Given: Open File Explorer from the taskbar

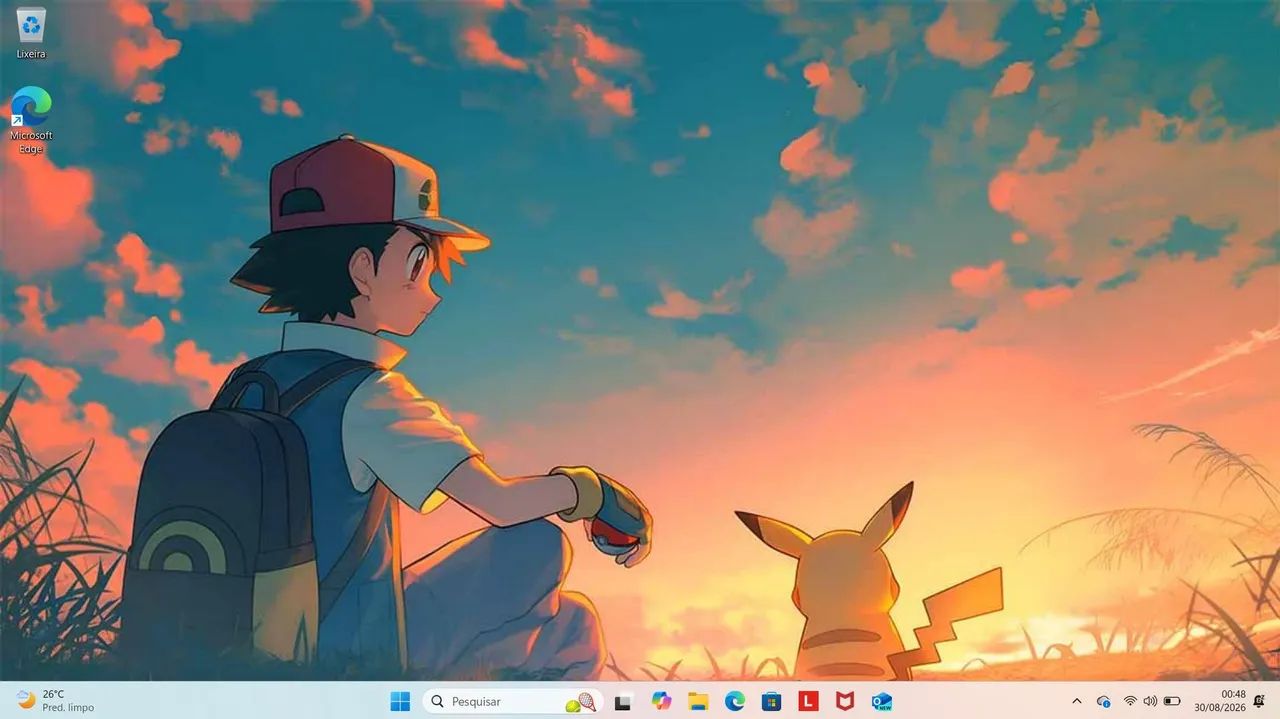Looking at the screenshot, I should click(x=698, y=701).
